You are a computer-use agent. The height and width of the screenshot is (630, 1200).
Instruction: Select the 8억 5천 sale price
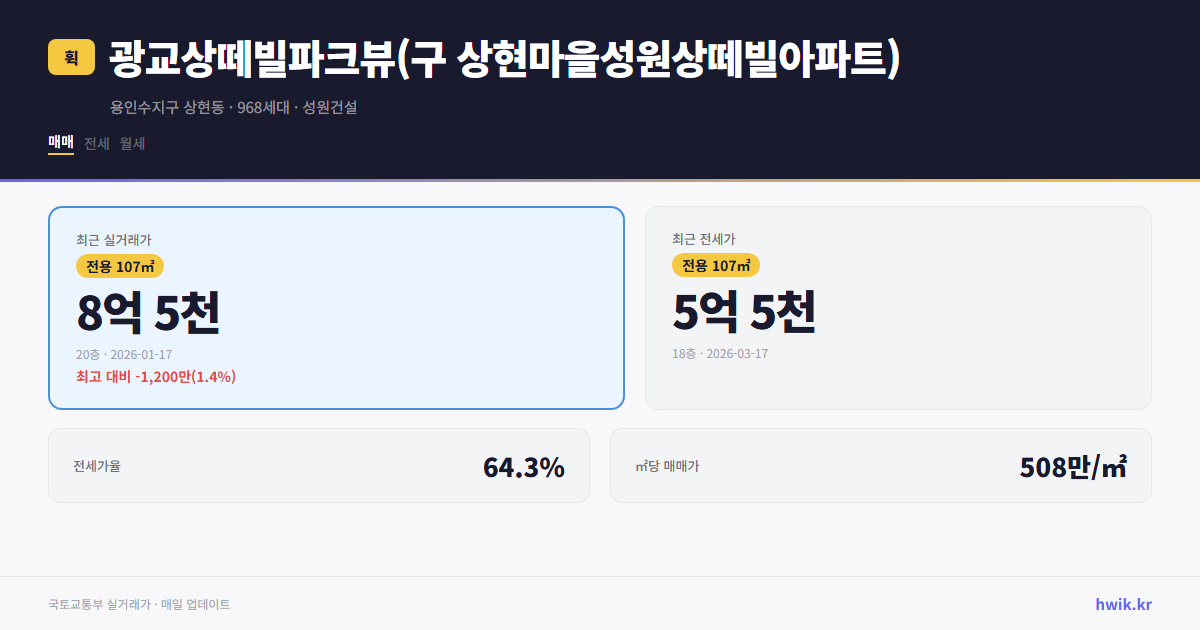[x=149, y=312]
